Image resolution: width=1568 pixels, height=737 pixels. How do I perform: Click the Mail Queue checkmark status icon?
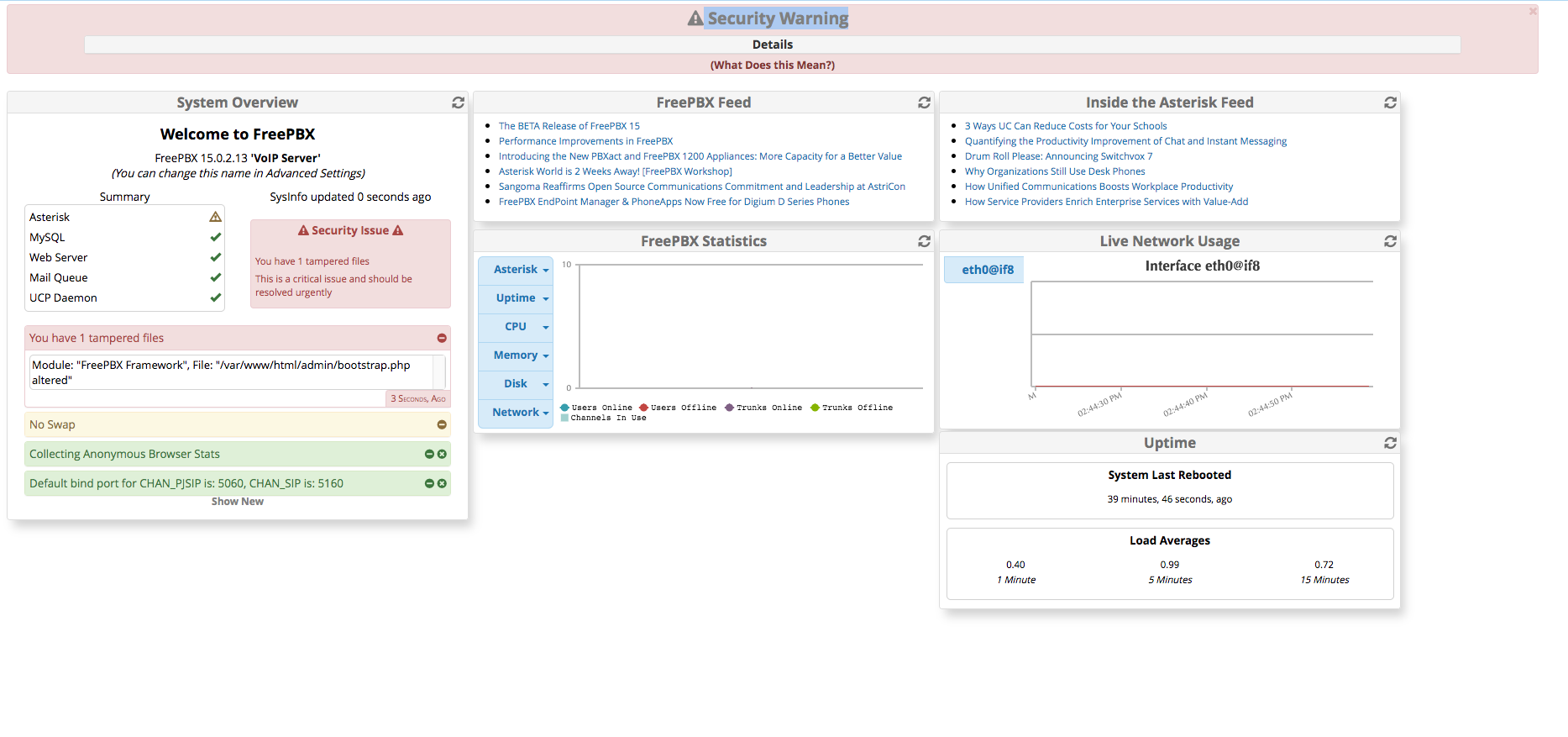pos(215,277)
